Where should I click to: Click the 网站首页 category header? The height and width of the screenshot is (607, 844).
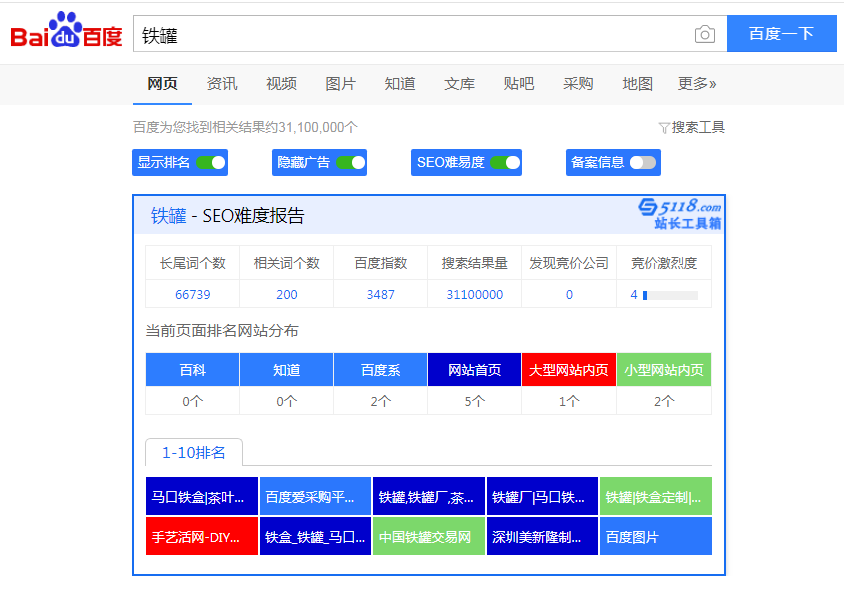coord(475,370)
